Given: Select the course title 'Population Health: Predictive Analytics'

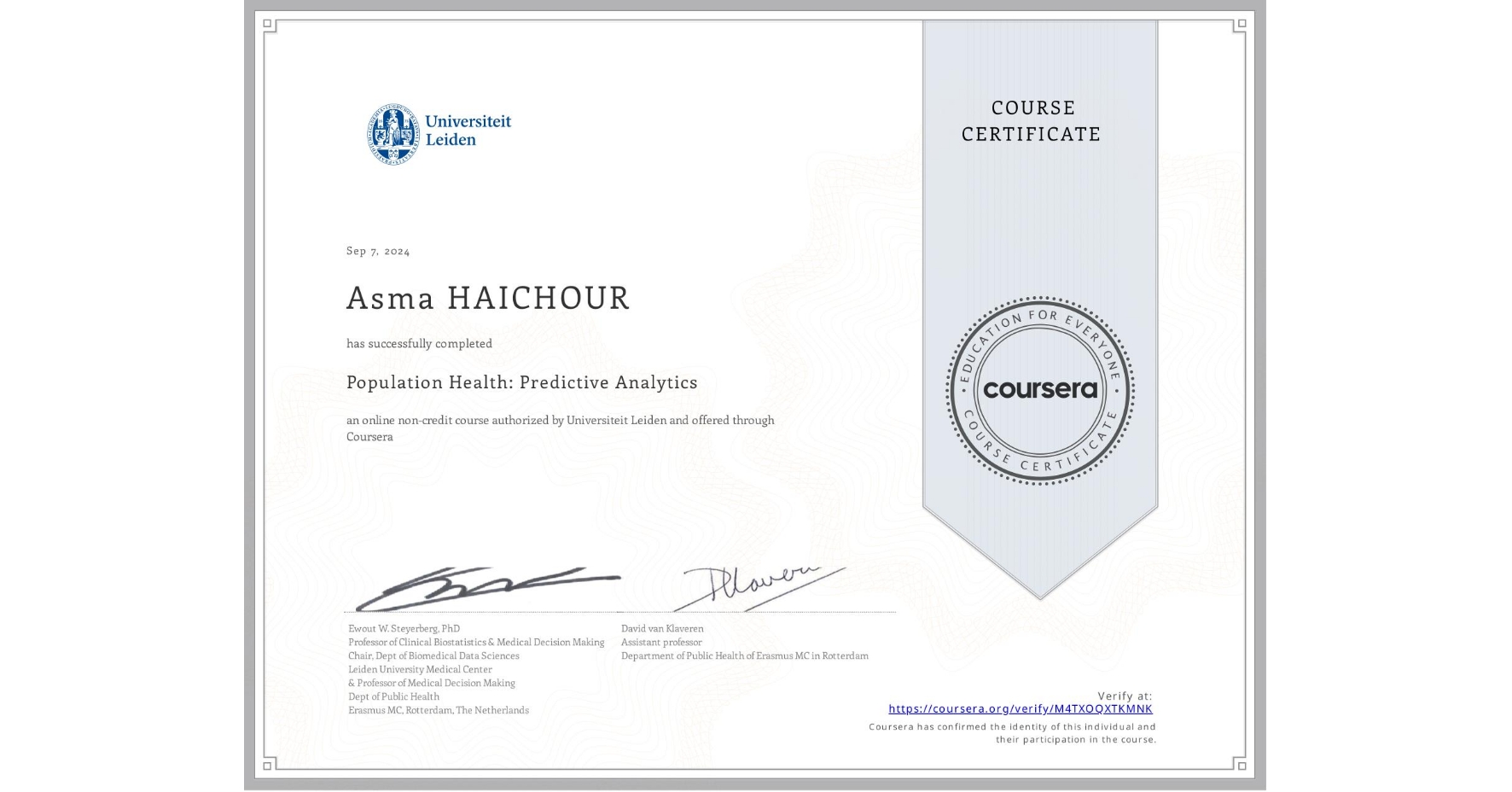Looking at the screenshot, I should [x=521, y=382].
